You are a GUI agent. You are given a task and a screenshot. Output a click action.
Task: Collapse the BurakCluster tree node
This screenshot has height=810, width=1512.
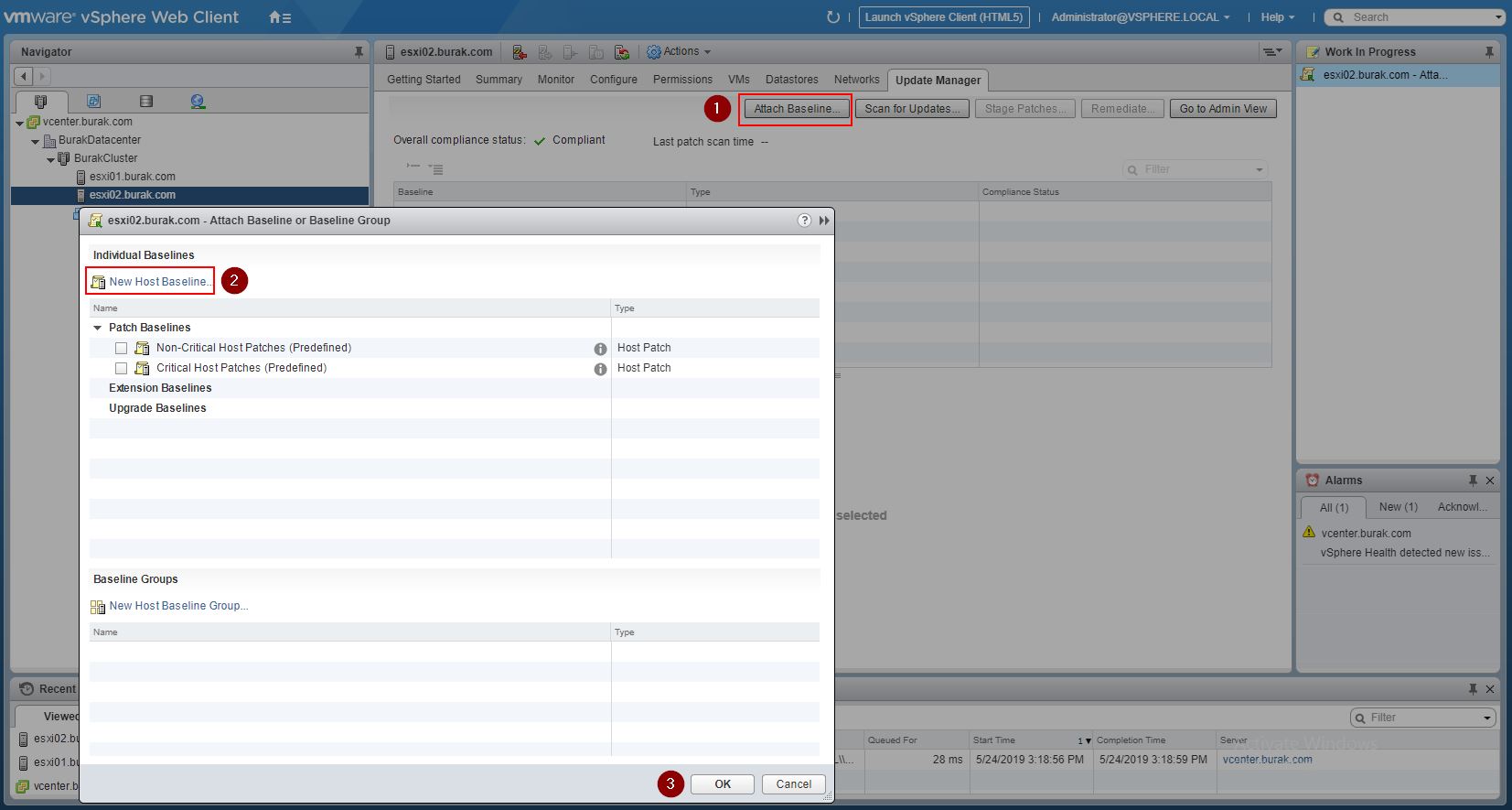click(x=51, y=159)
